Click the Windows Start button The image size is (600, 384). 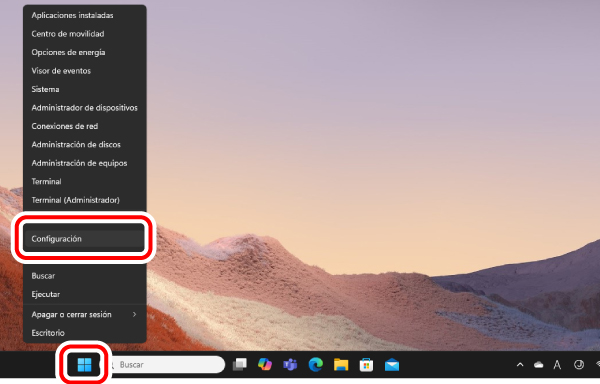(84, 364)
